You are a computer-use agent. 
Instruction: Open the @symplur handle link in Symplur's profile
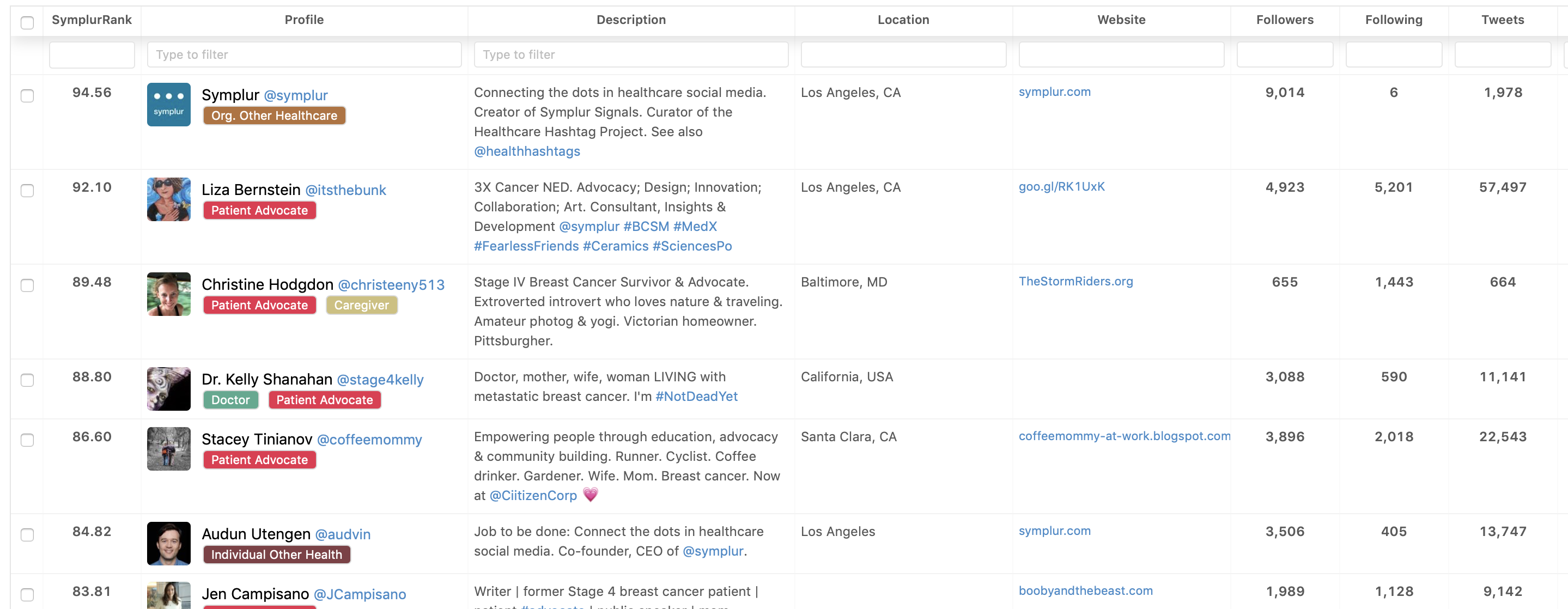pos(296,95)
